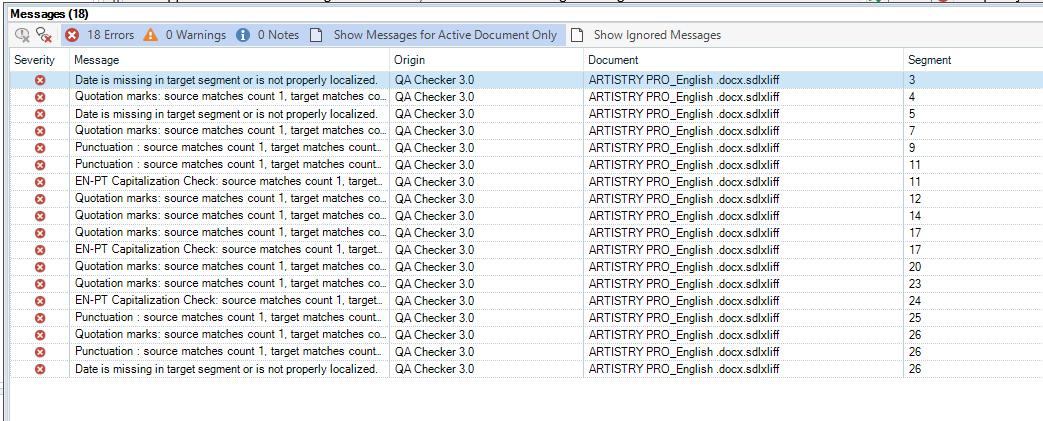Sort by the Severity column header
1043x421 pixels.
[x=35, y=60]
